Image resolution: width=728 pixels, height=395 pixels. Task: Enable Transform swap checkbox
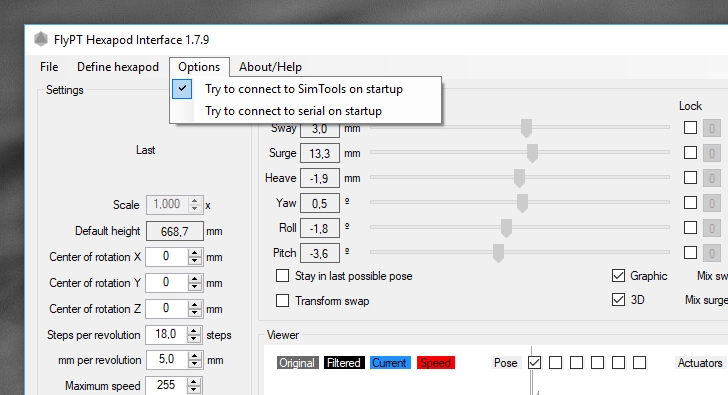[282, 301]
